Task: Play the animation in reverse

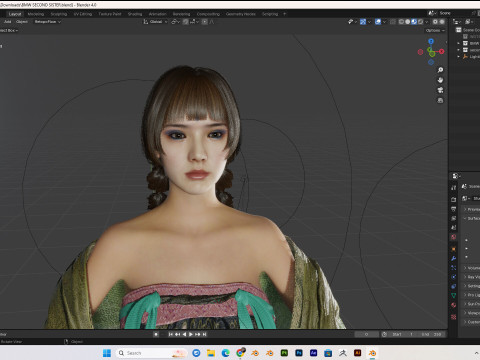Action: tap(184, 334)
